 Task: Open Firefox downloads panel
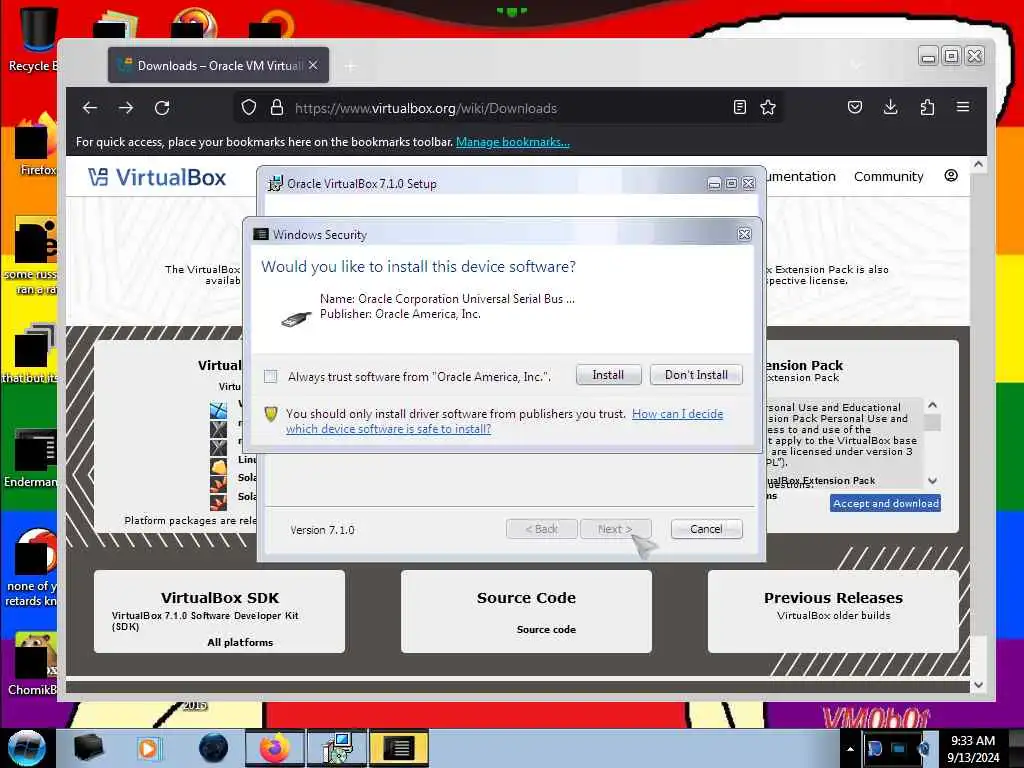pos(890,107)
